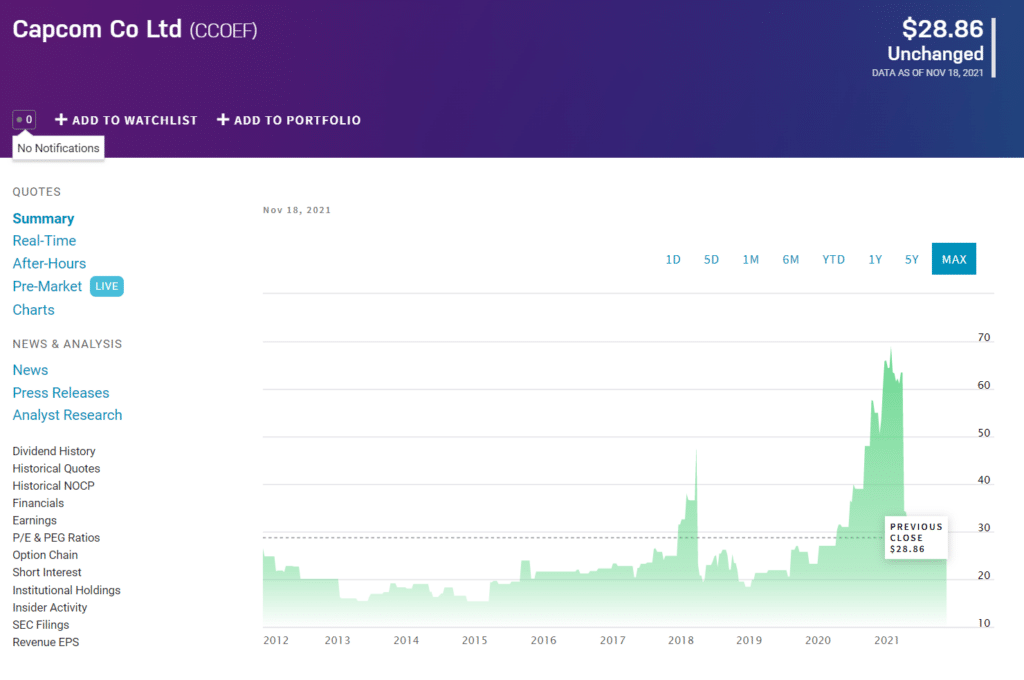Open the Option Chain
Viewport: 1024px width, 680px height.
click(x=45, y=555)
